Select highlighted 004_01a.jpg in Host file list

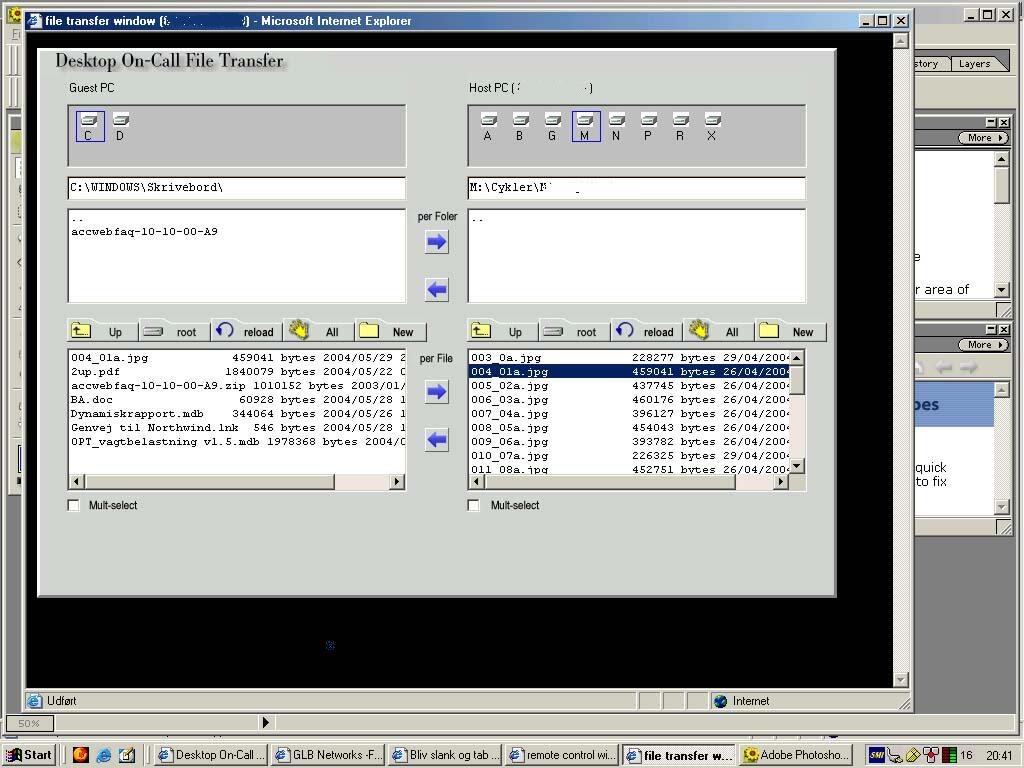click(x=630, y=372)
